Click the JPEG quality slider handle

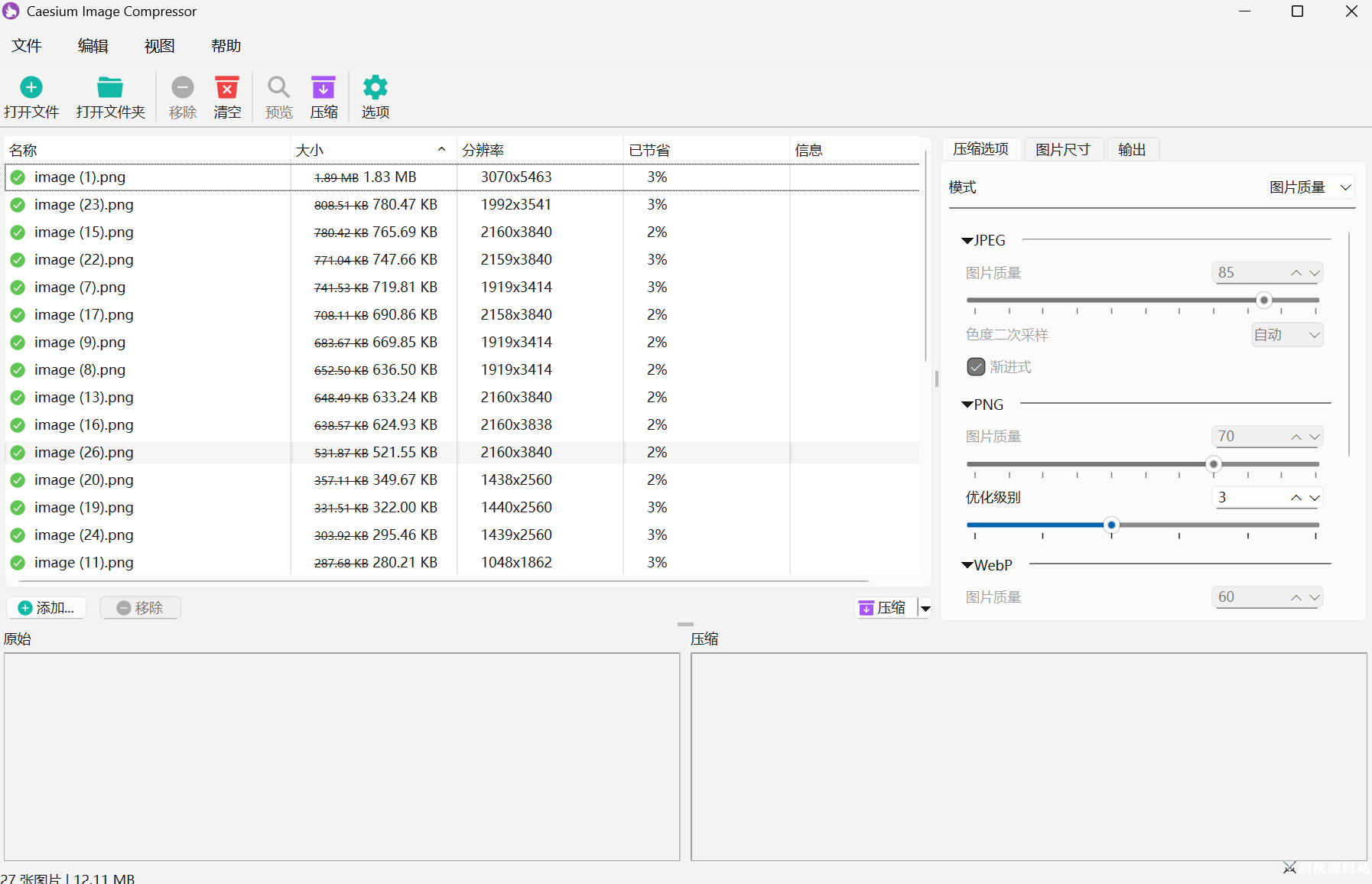tap(1264, 301)
